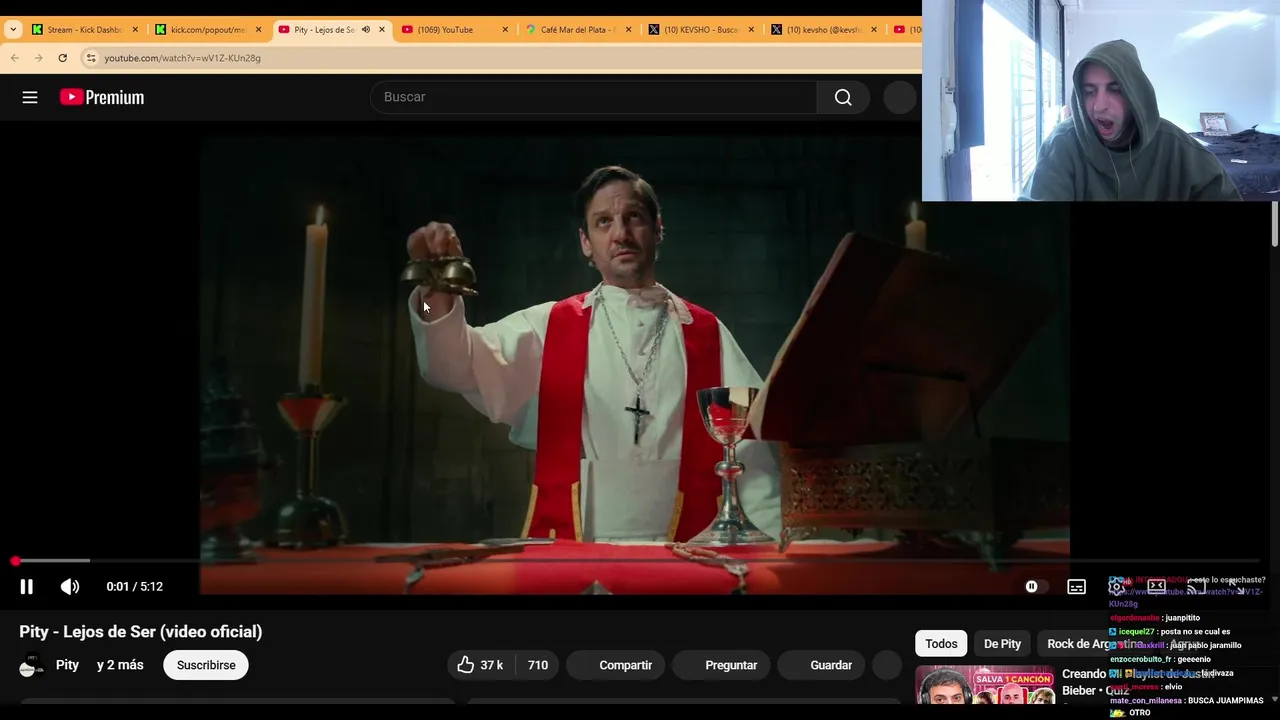The image size is (1280, 720).
Task: Subscribe with the Suscribirse button
Action: coord(206,665)
